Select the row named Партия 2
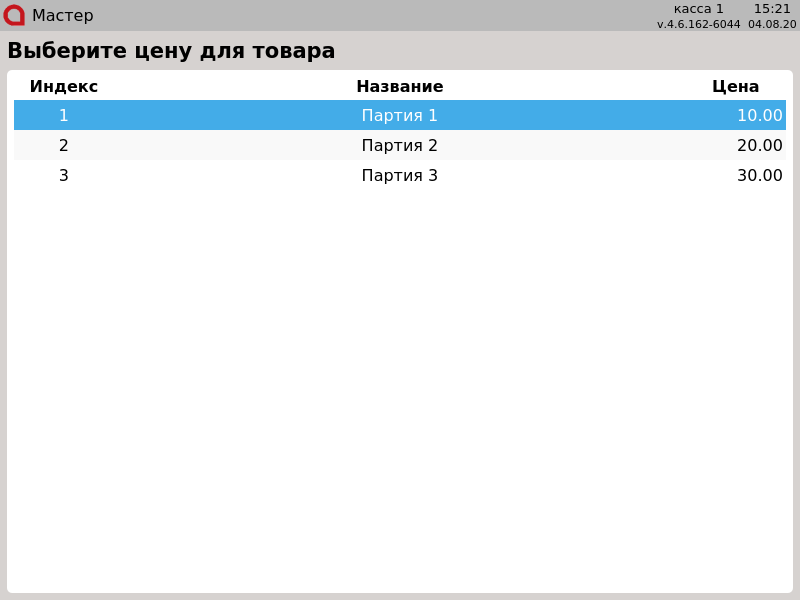The image size is (800, 600). (x=399, y=145)
